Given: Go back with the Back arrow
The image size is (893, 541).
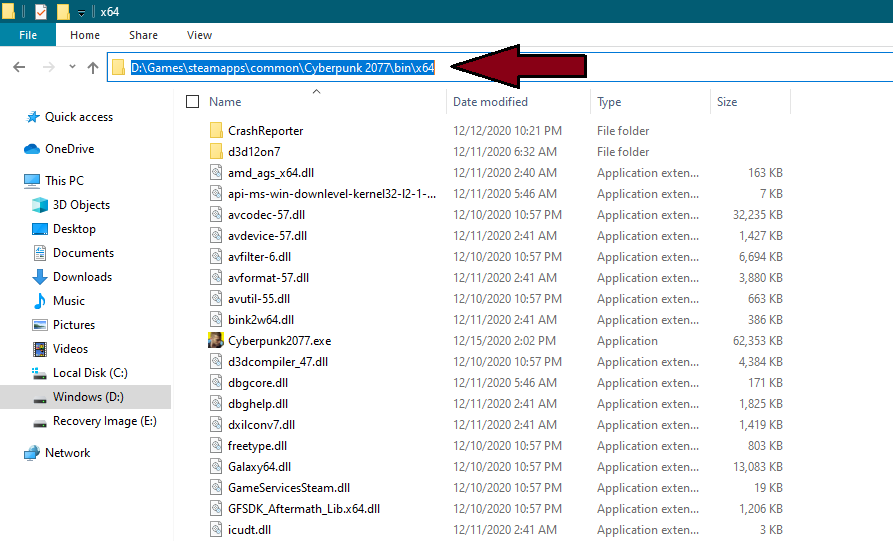Looking at the screenshot, I should pos(19,67).
